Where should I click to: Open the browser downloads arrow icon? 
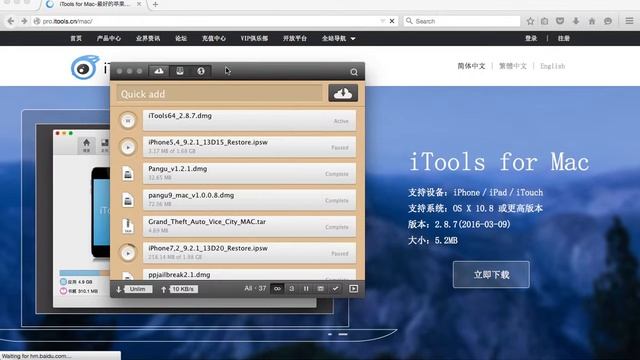tap(576, 21)
